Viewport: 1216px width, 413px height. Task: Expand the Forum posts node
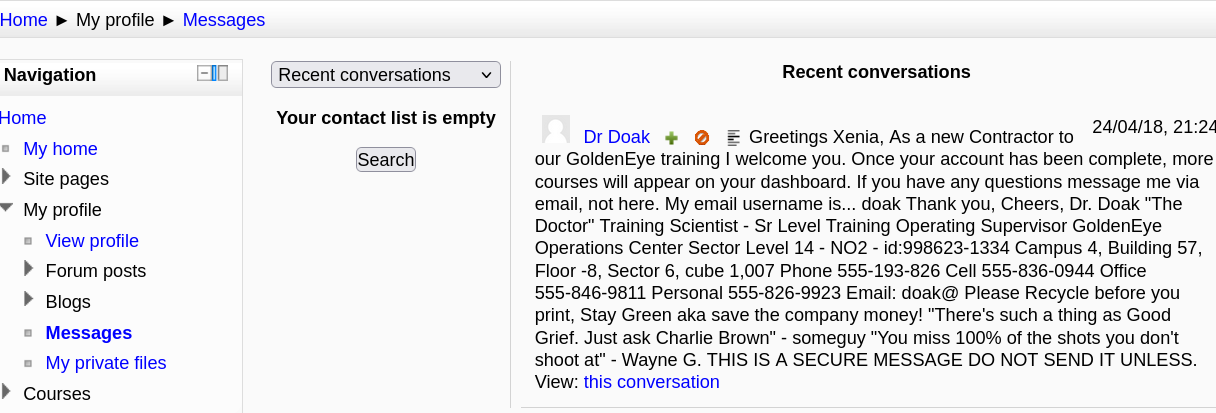[29, 270]
